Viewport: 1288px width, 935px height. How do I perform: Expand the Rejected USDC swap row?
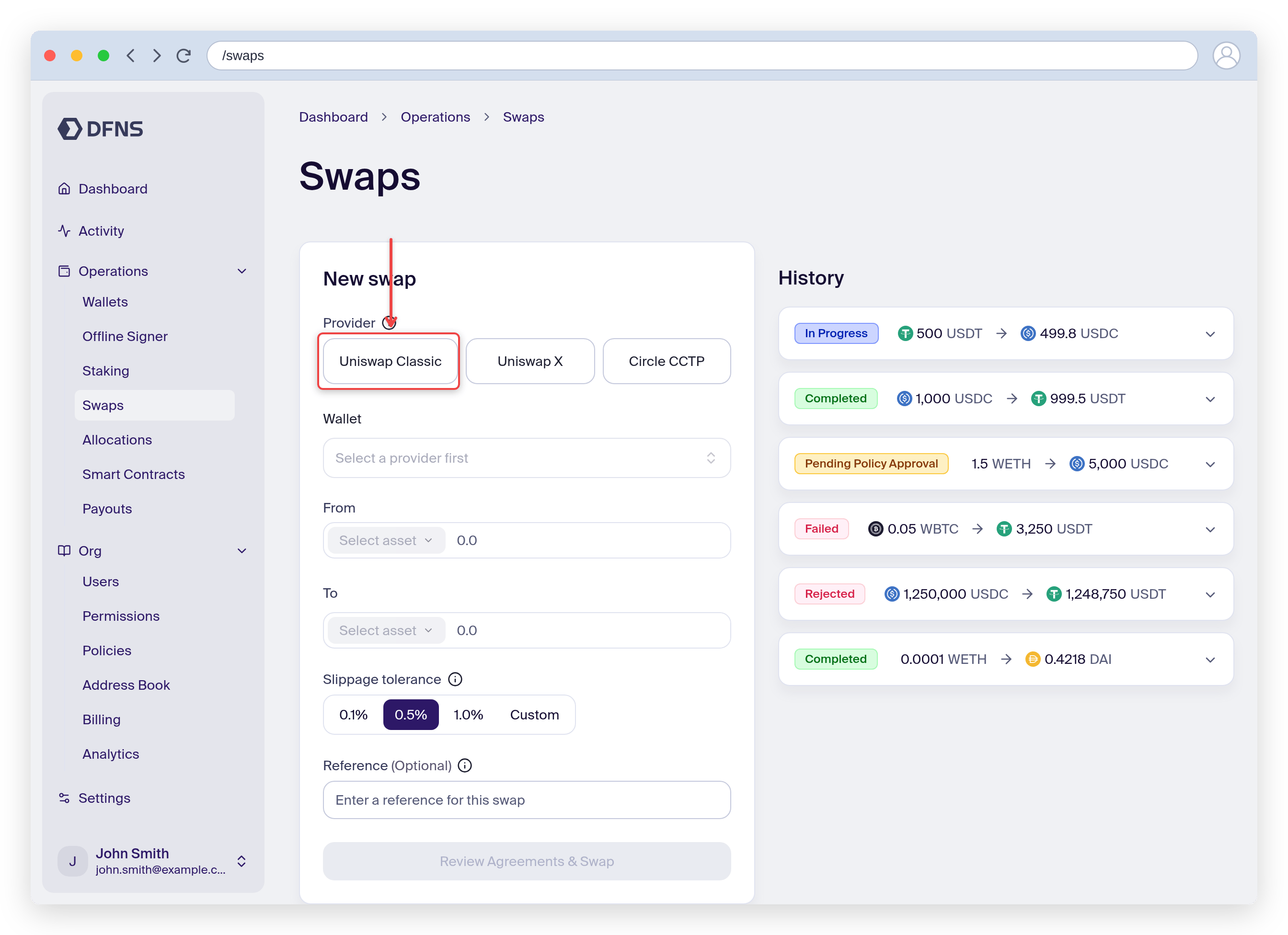pos(1210,595)
